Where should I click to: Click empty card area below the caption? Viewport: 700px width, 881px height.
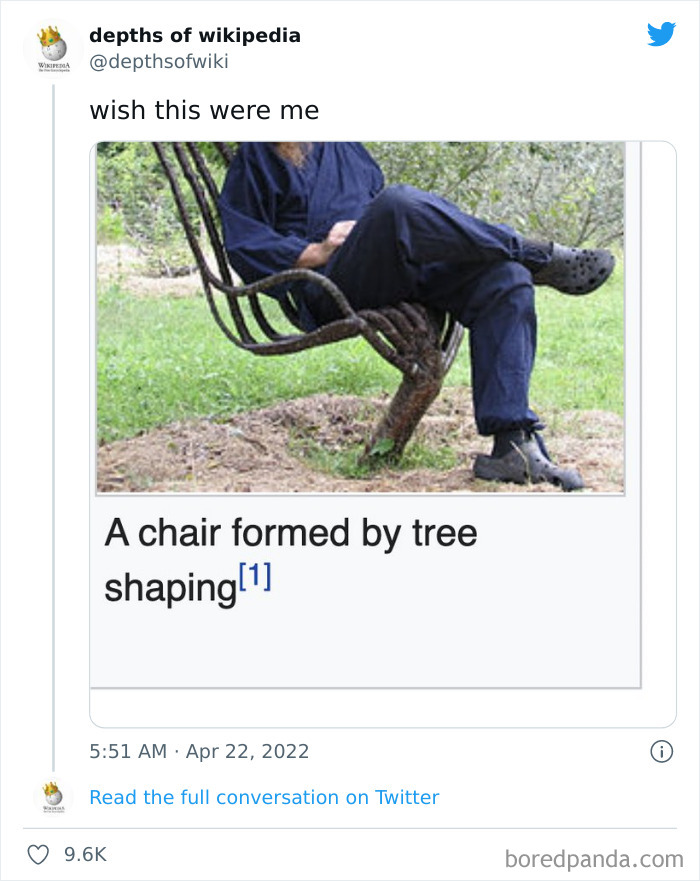pos(364,650)
